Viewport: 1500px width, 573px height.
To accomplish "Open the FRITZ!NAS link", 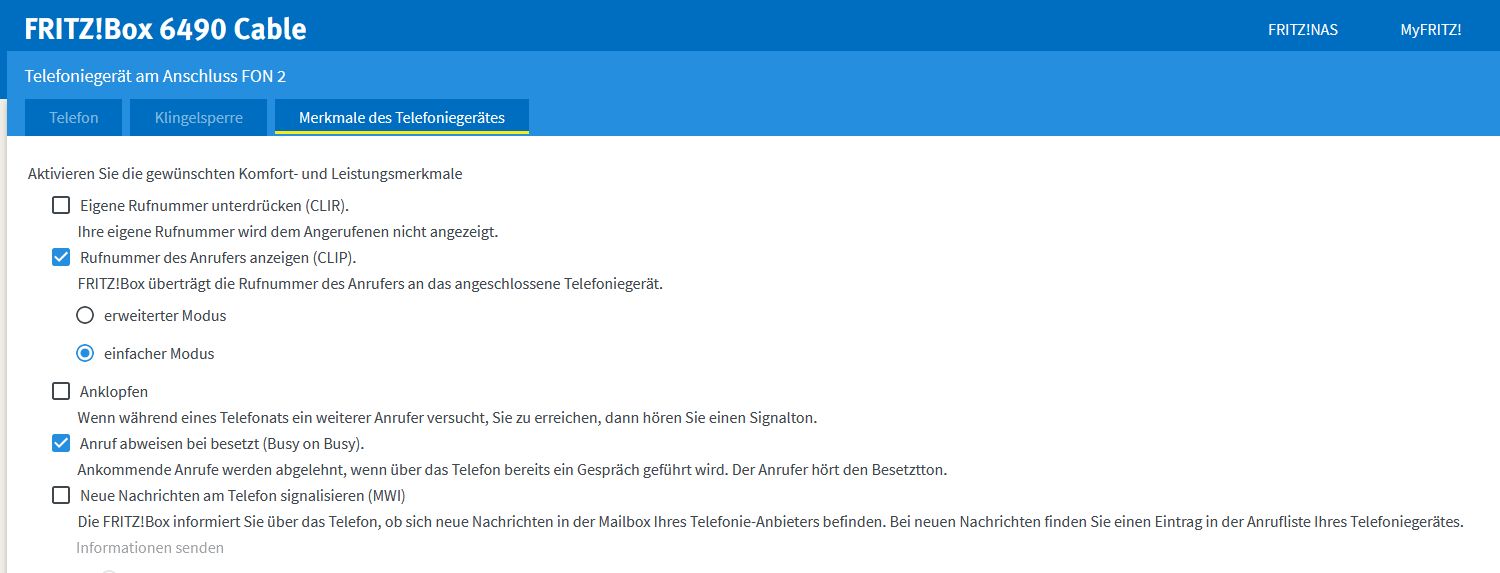I will (x=1302, y=30).
